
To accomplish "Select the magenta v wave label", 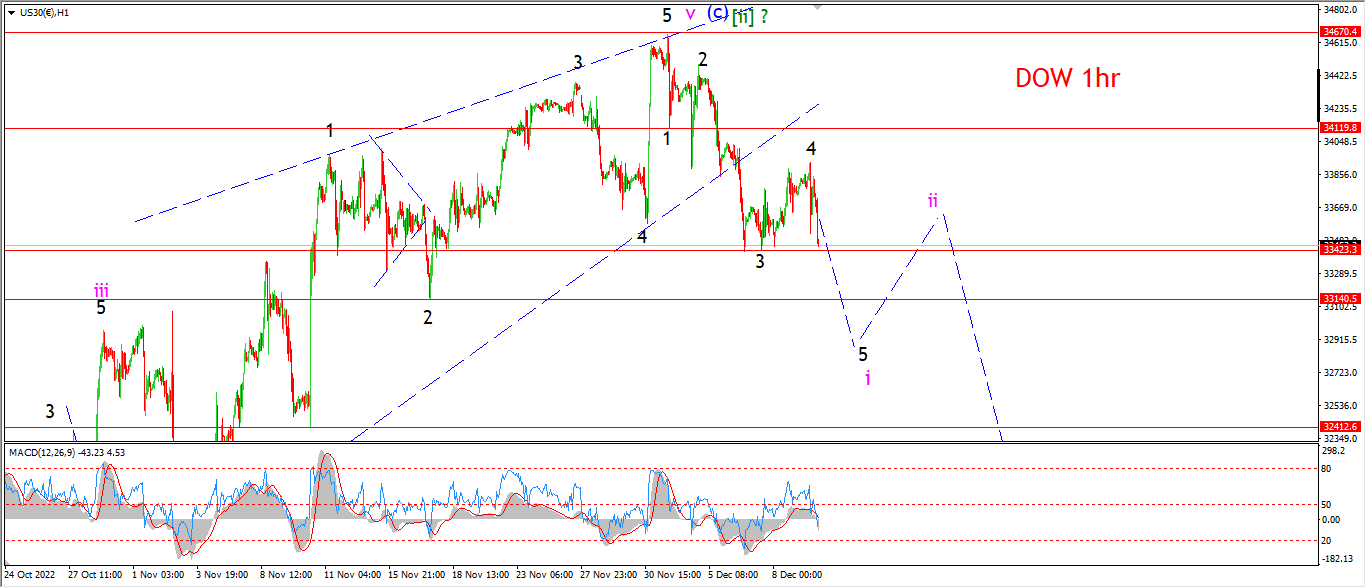I will pos(690,14).
